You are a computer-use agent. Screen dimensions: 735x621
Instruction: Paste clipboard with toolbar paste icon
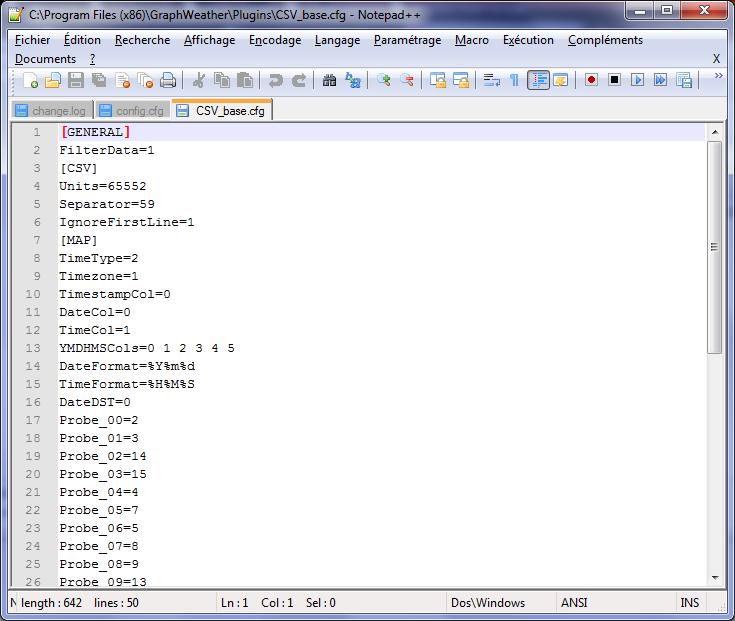[x=245, y=80]
